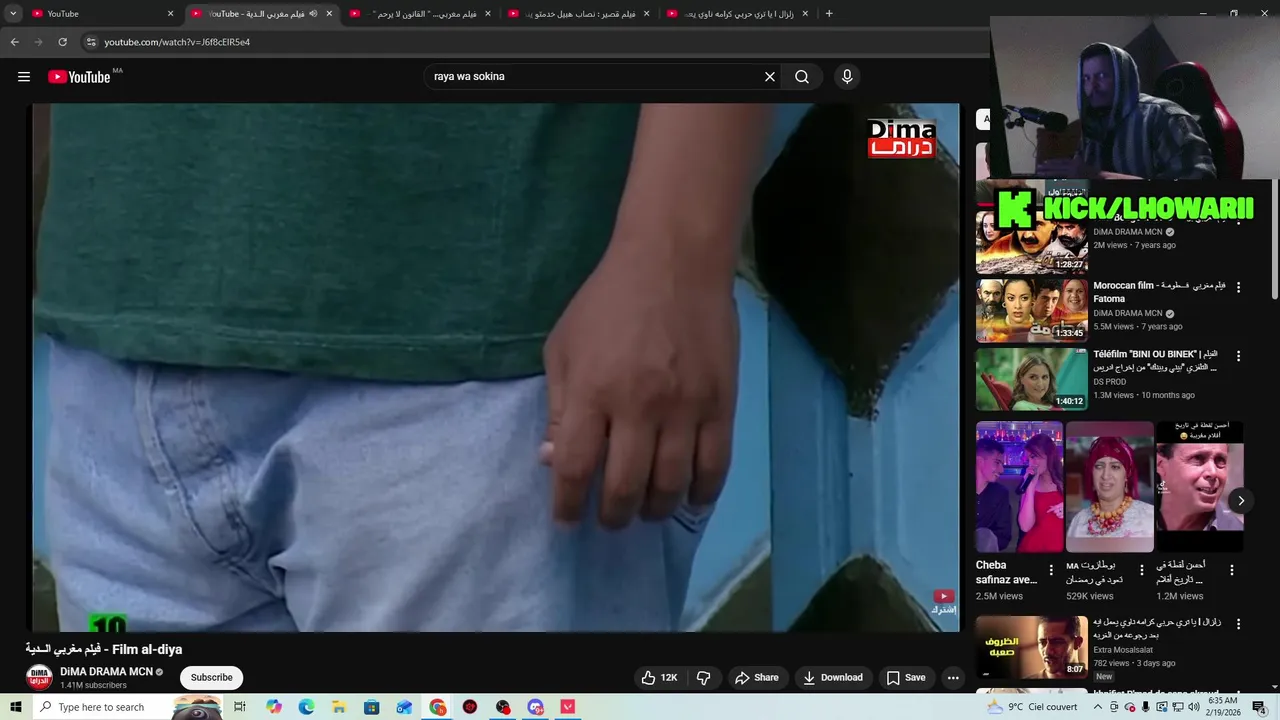Viewport: 1280px width, 720px height.
Task: Click the Windows Start button
Action: coord(15,707)
